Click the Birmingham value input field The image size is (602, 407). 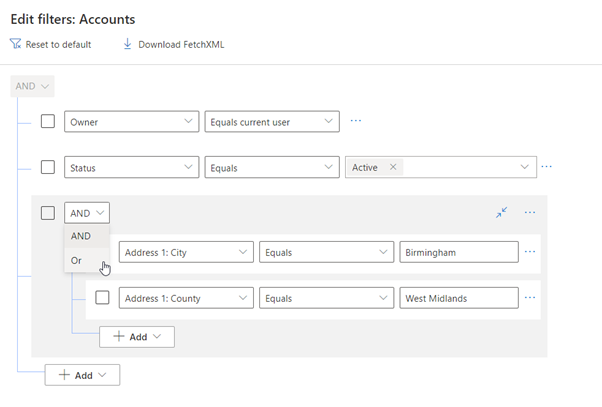457,252
